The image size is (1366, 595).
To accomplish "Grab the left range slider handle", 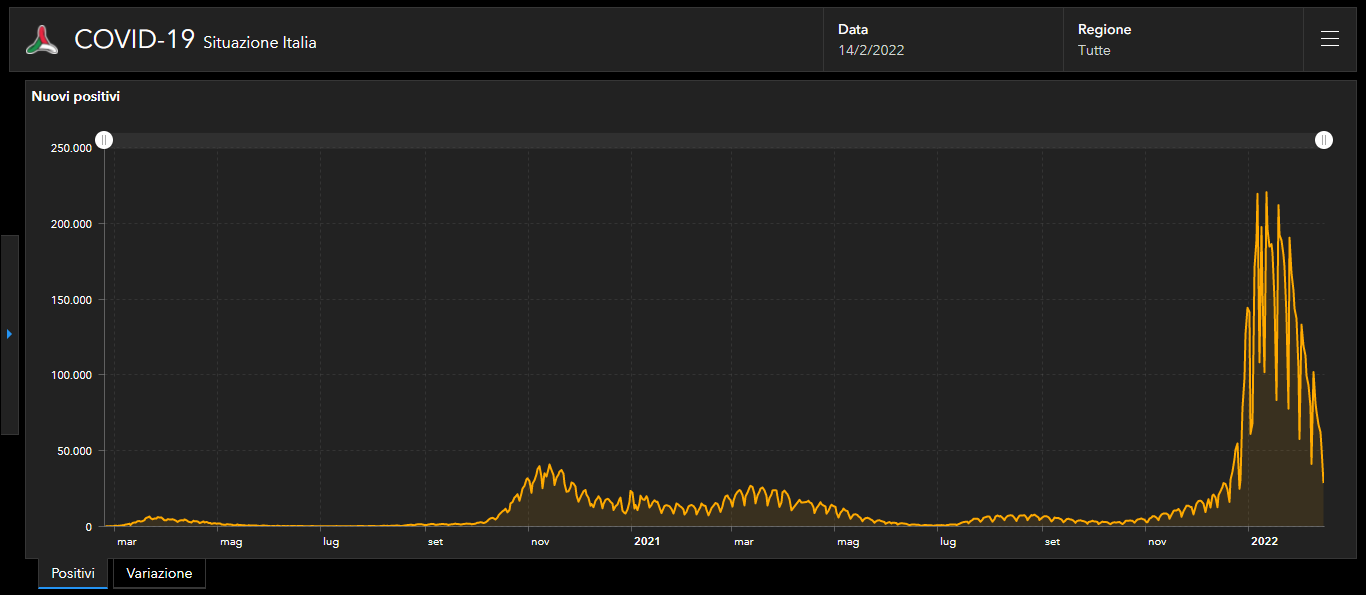I will pos(104,140).
